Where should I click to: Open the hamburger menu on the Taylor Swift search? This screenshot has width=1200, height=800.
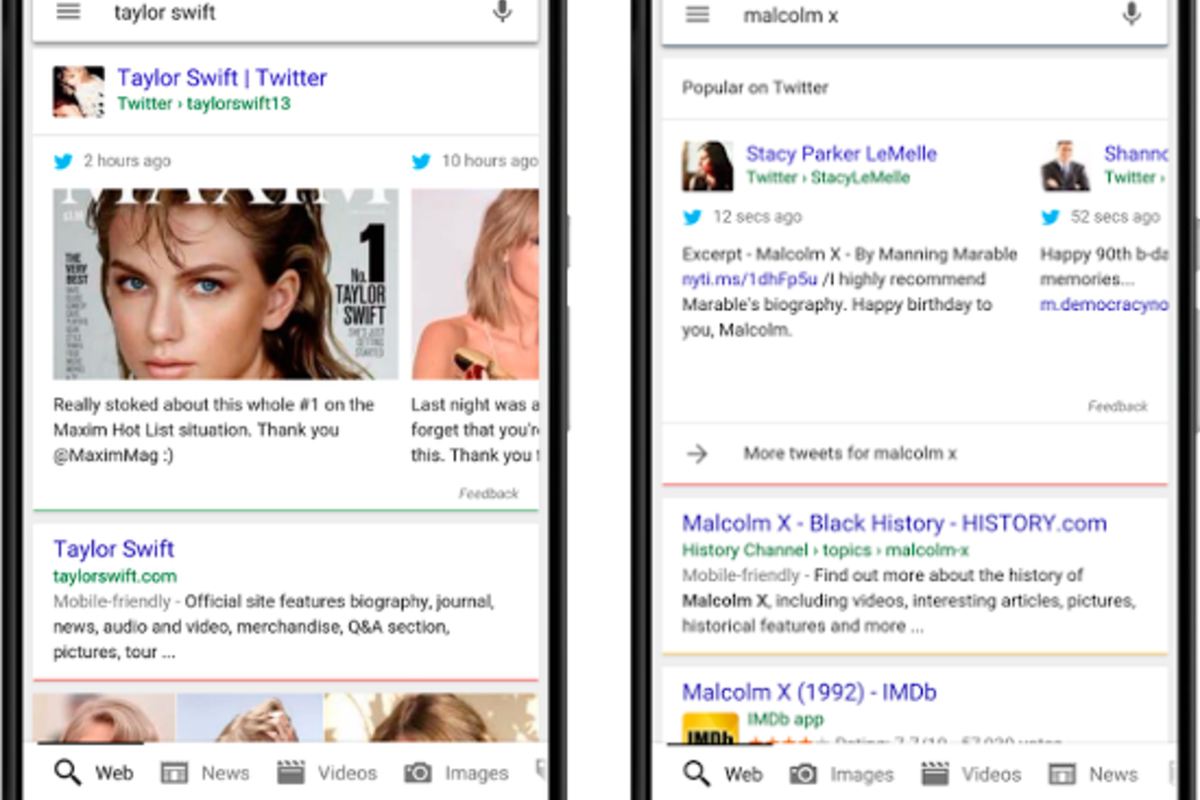coord(67,12)
